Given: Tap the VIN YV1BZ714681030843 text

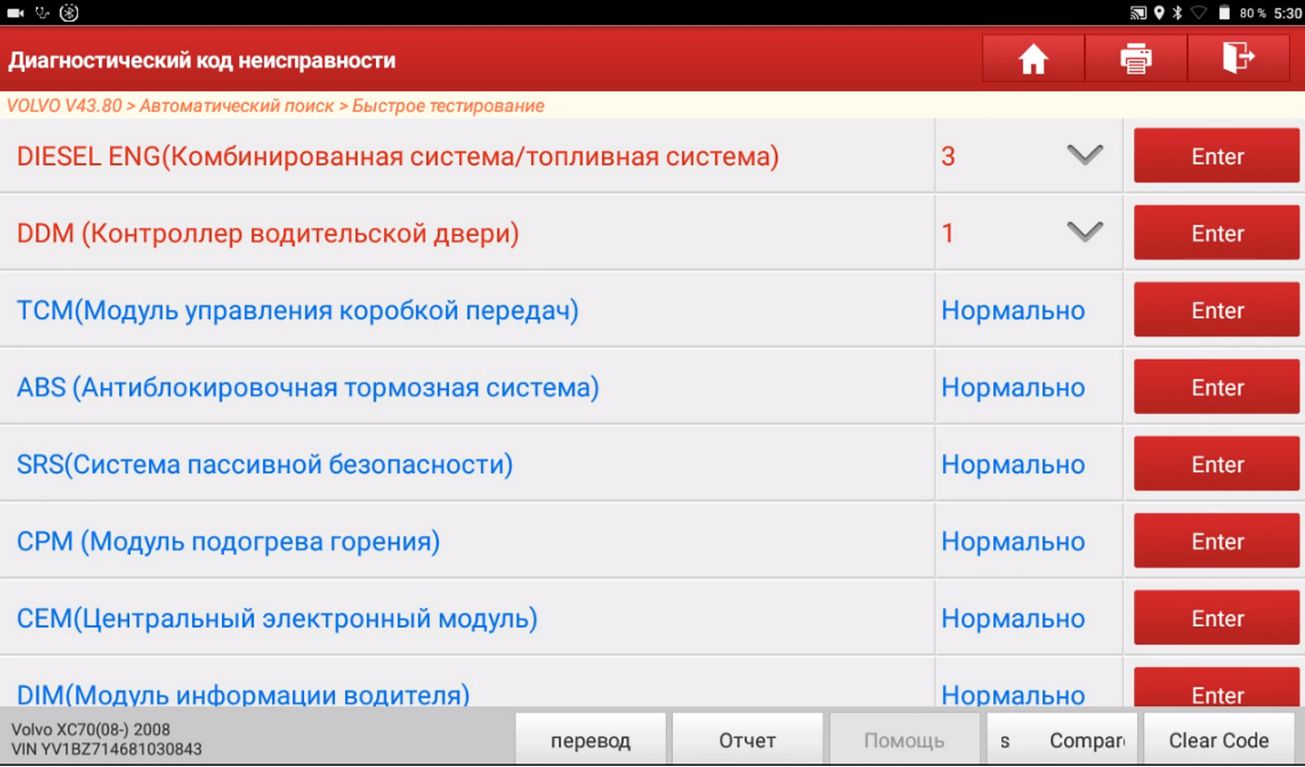Looking at the screenshot, I should pos(106,749).
